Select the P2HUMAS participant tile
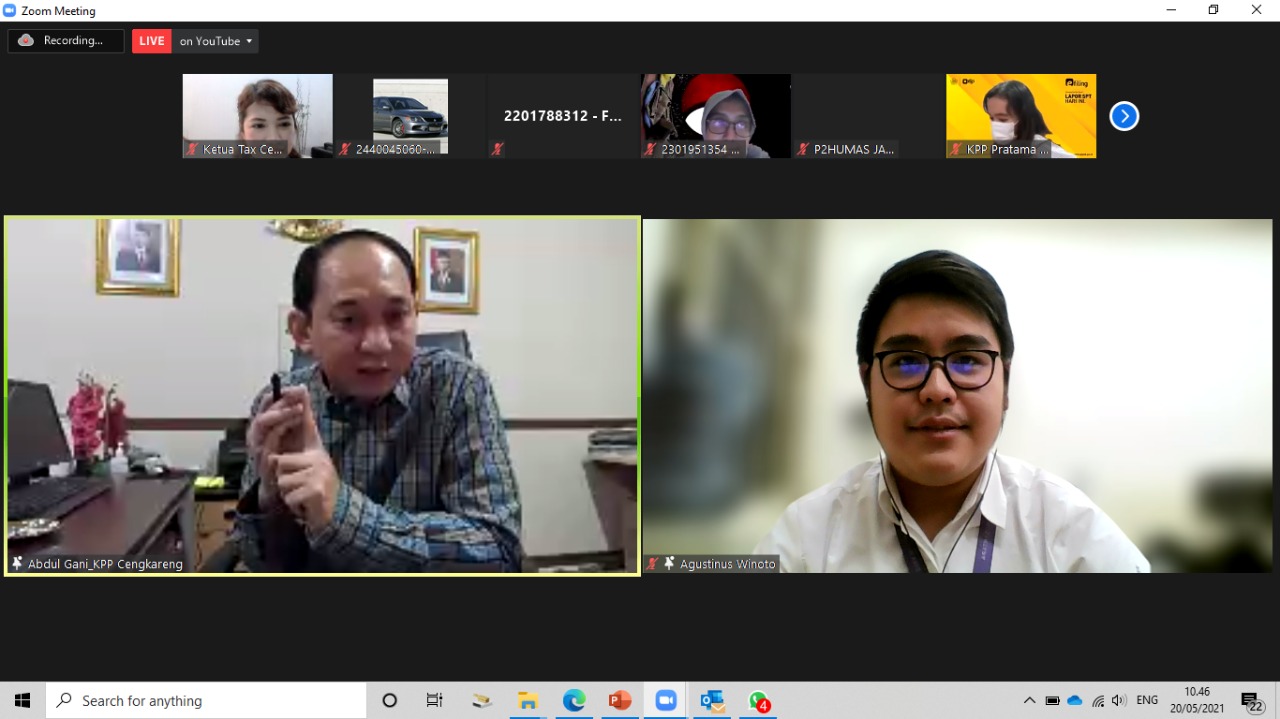Screen dimensions: 1280x719 868,116
